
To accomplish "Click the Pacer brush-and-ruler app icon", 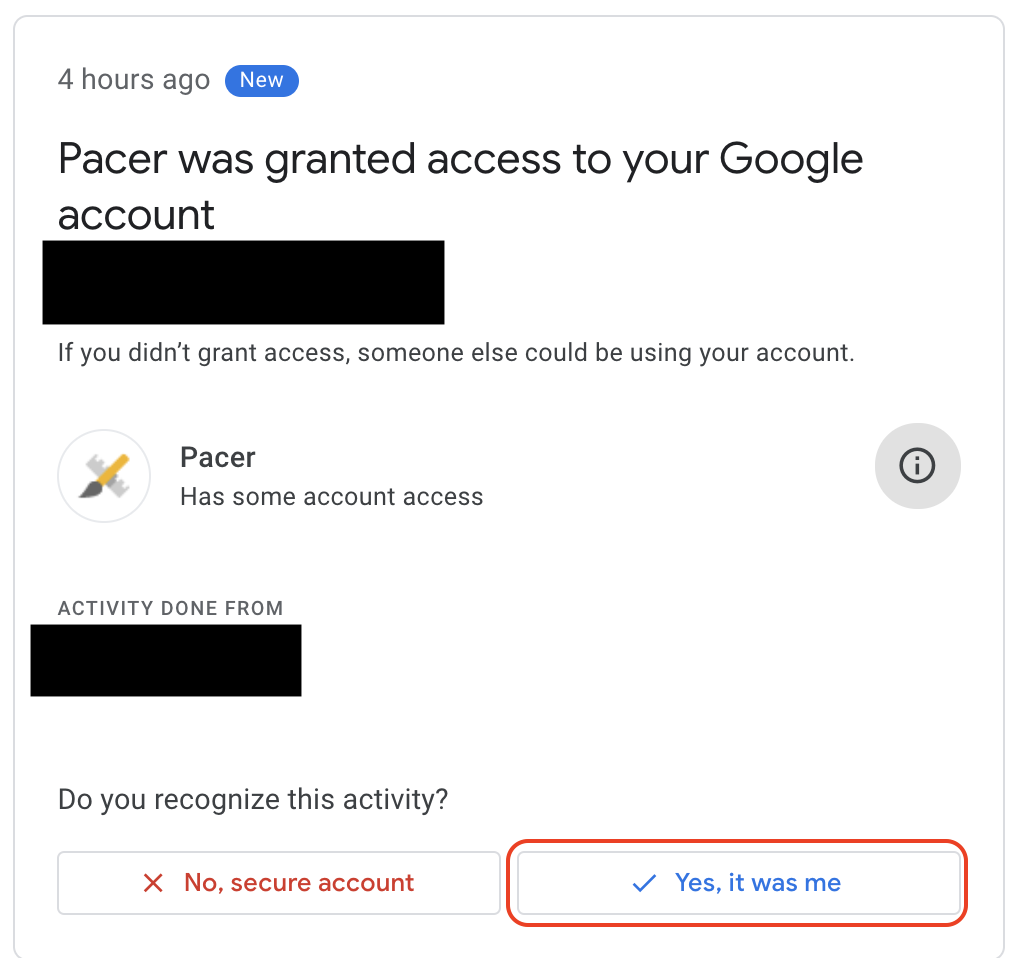I will point(104,476).
